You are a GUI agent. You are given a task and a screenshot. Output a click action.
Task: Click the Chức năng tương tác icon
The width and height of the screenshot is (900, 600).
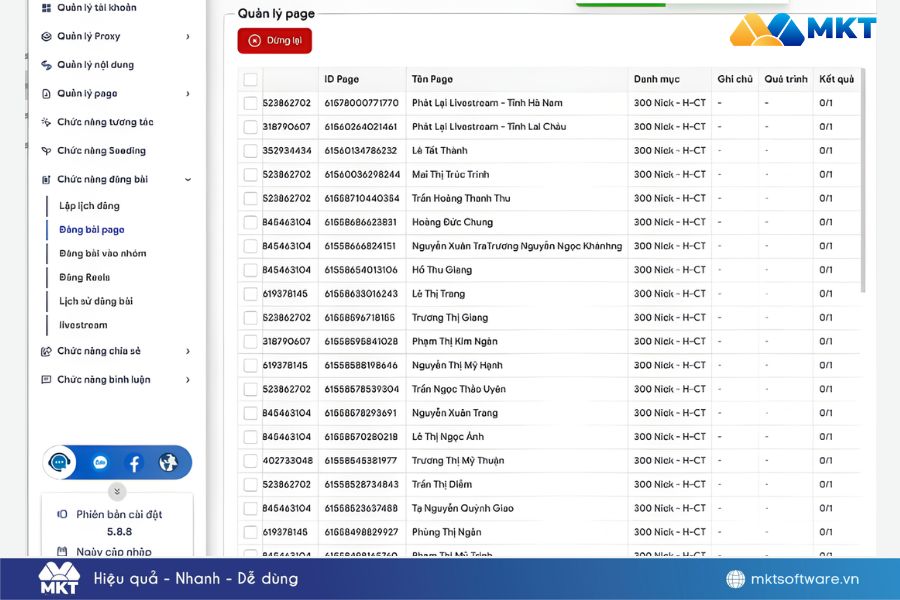46,122
